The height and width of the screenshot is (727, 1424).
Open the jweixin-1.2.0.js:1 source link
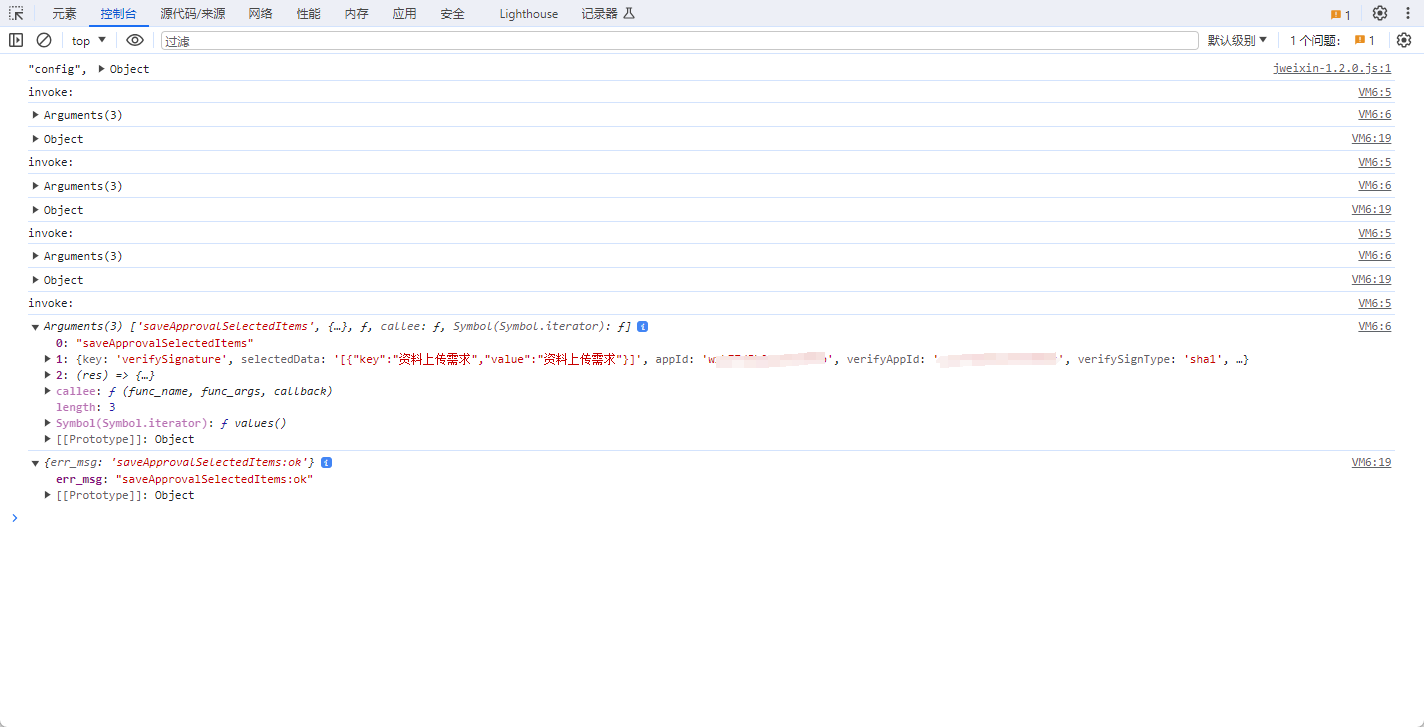coord(1331,69)
